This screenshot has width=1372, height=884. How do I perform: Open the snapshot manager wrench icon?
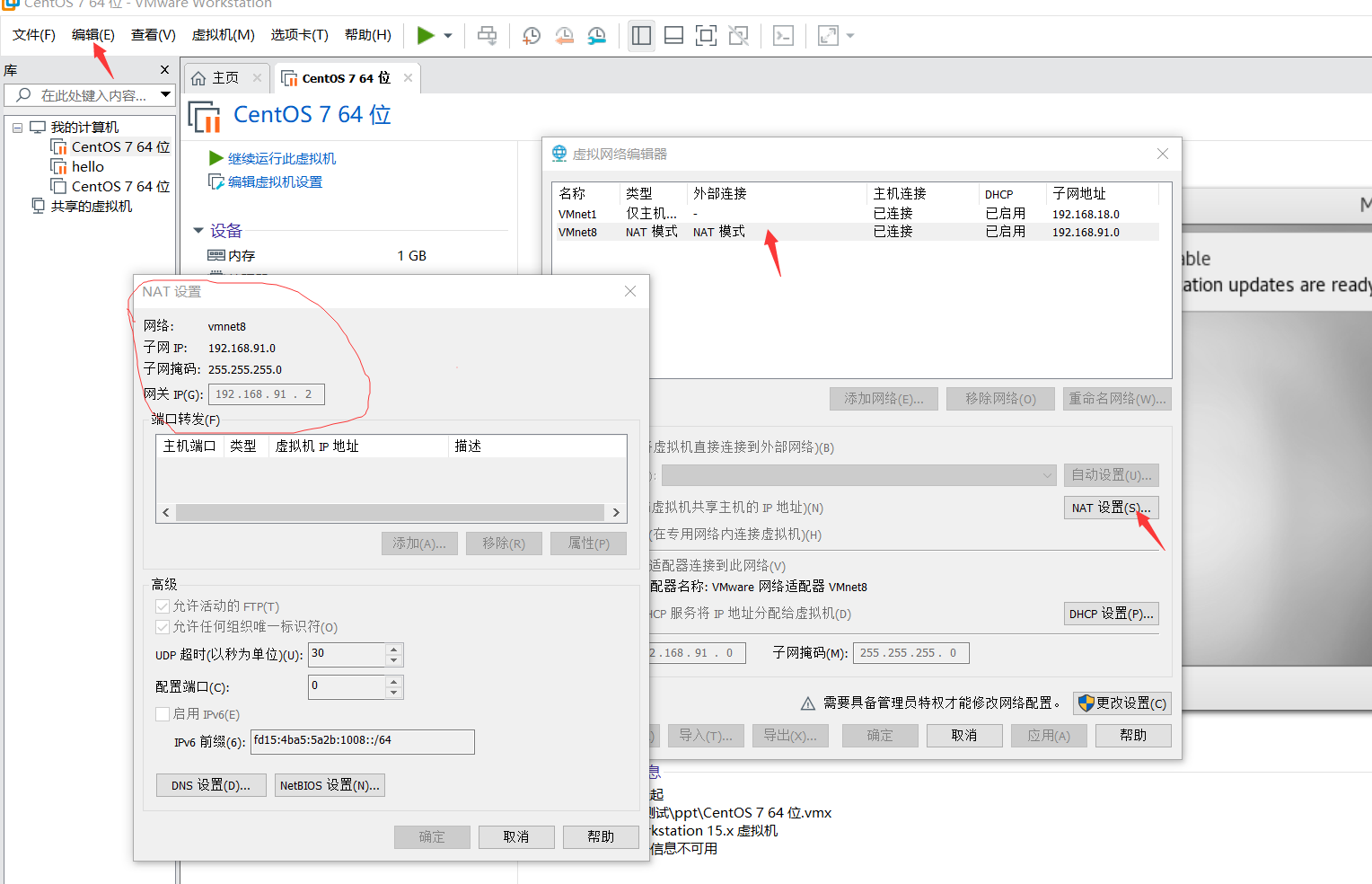596,36
